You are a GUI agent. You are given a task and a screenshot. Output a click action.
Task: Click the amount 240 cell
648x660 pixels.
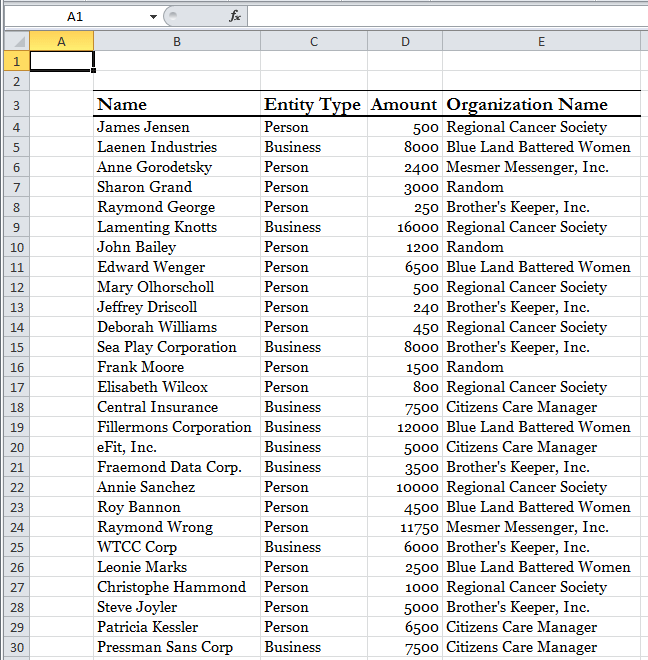[405, 307]
